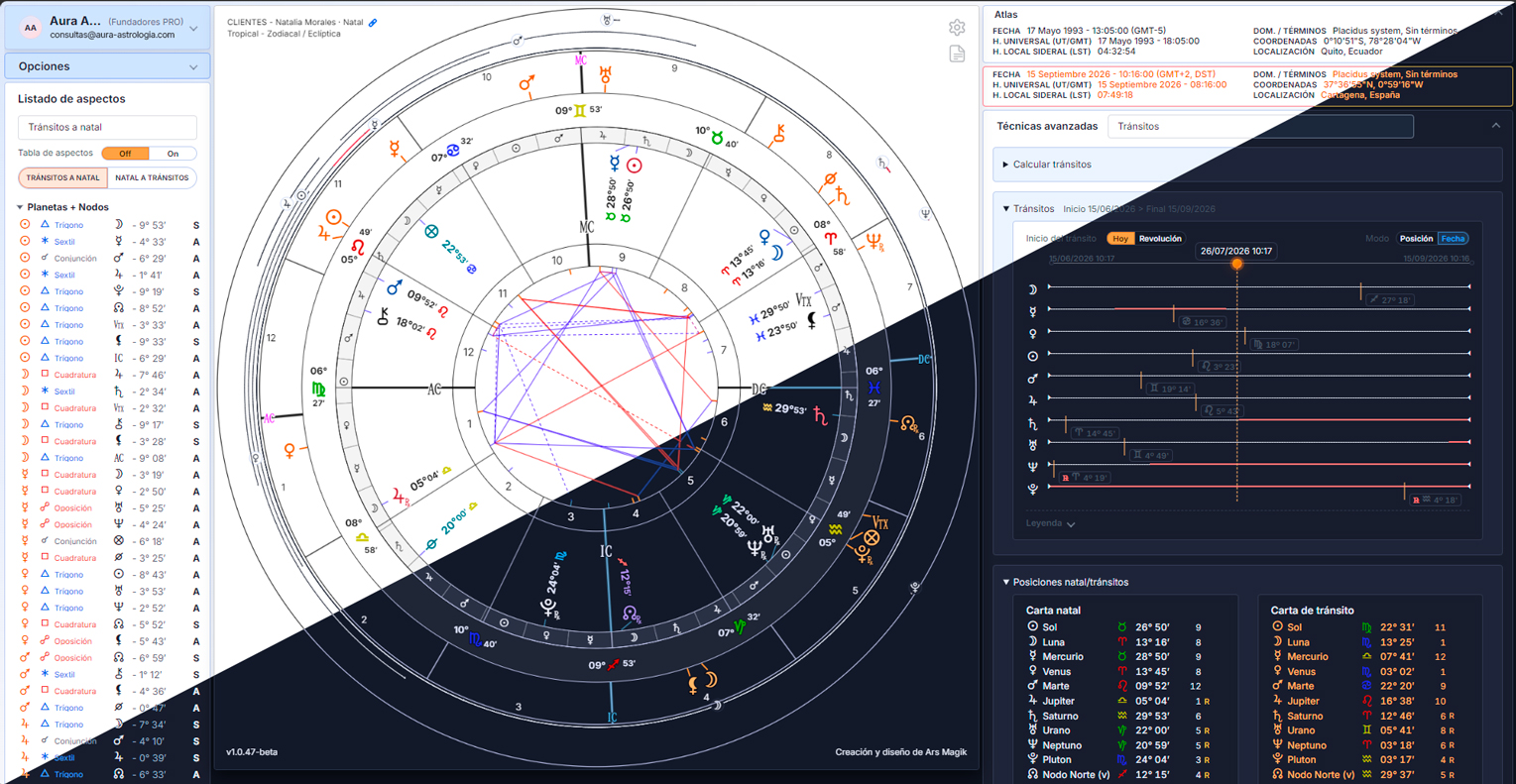Click the Moon ingress marker 27° 18'
1516x784 pixels.
pos(1388,299)
